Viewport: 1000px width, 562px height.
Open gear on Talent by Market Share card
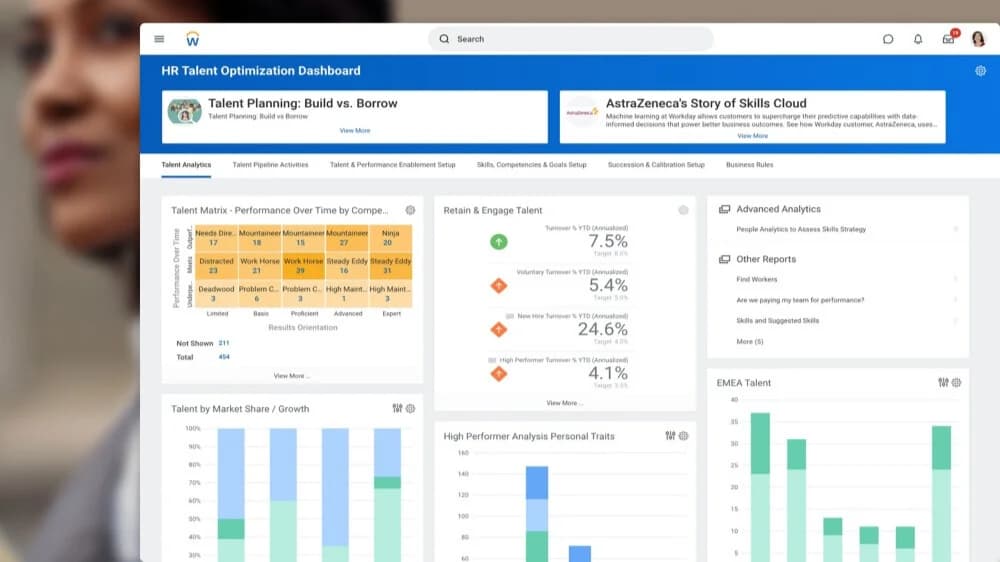411,408
